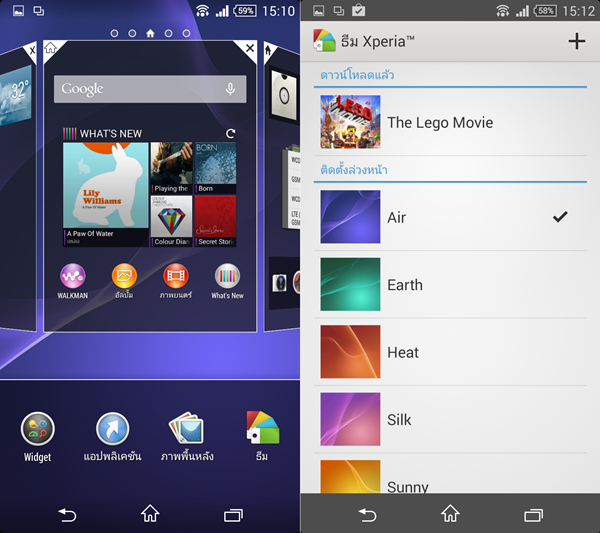Tap the weather widget showing 32°
Viewport: 600px width, 533px height.
pos(16,95)
